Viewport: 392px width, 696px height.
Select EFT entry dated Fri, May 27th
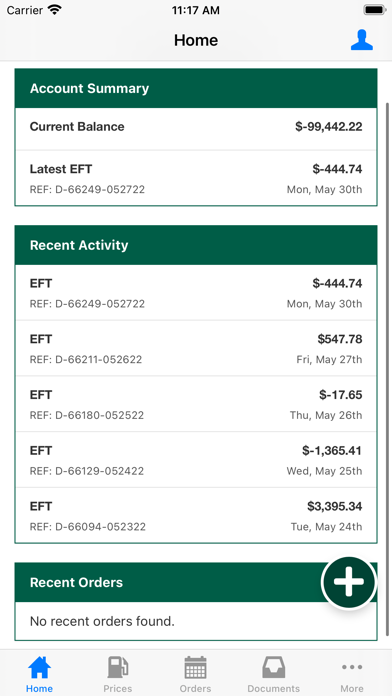point(196,348)
